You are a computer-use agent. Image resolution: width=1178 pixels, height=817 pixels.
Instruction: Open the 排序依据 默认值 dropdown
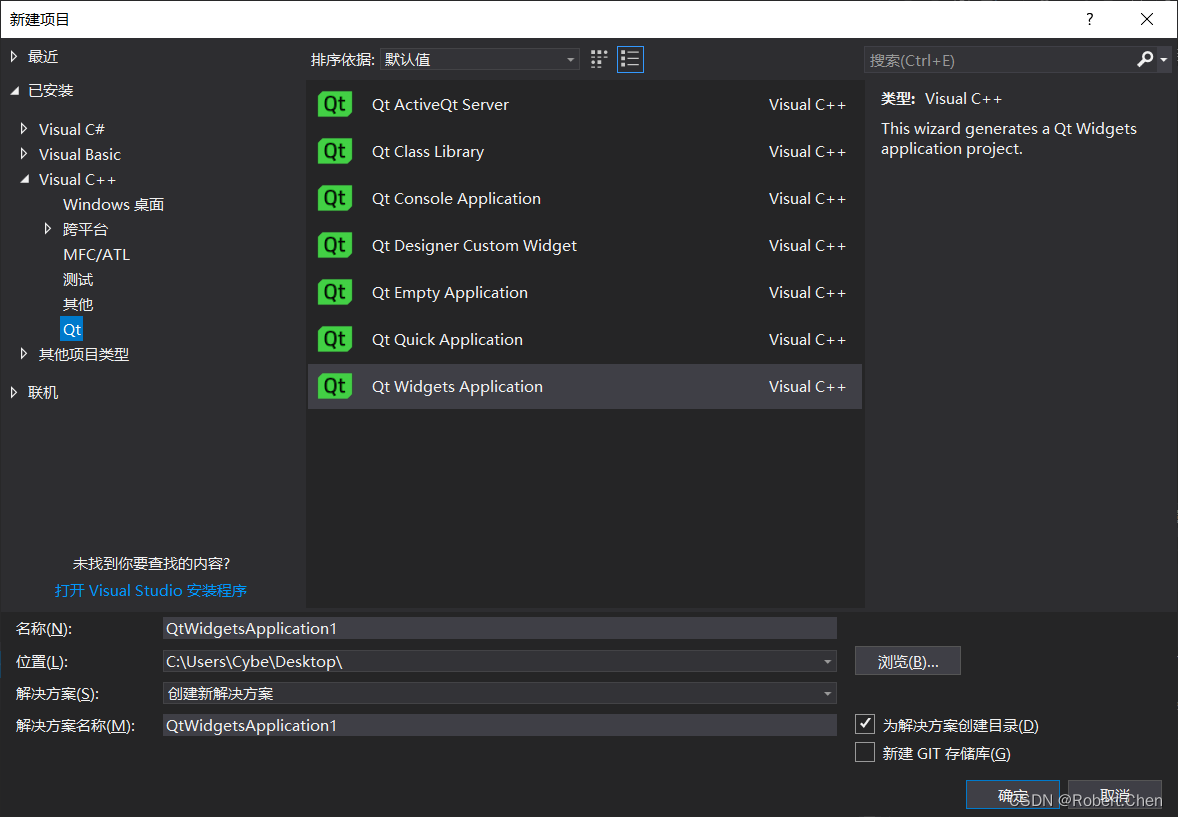pos(479,59)
